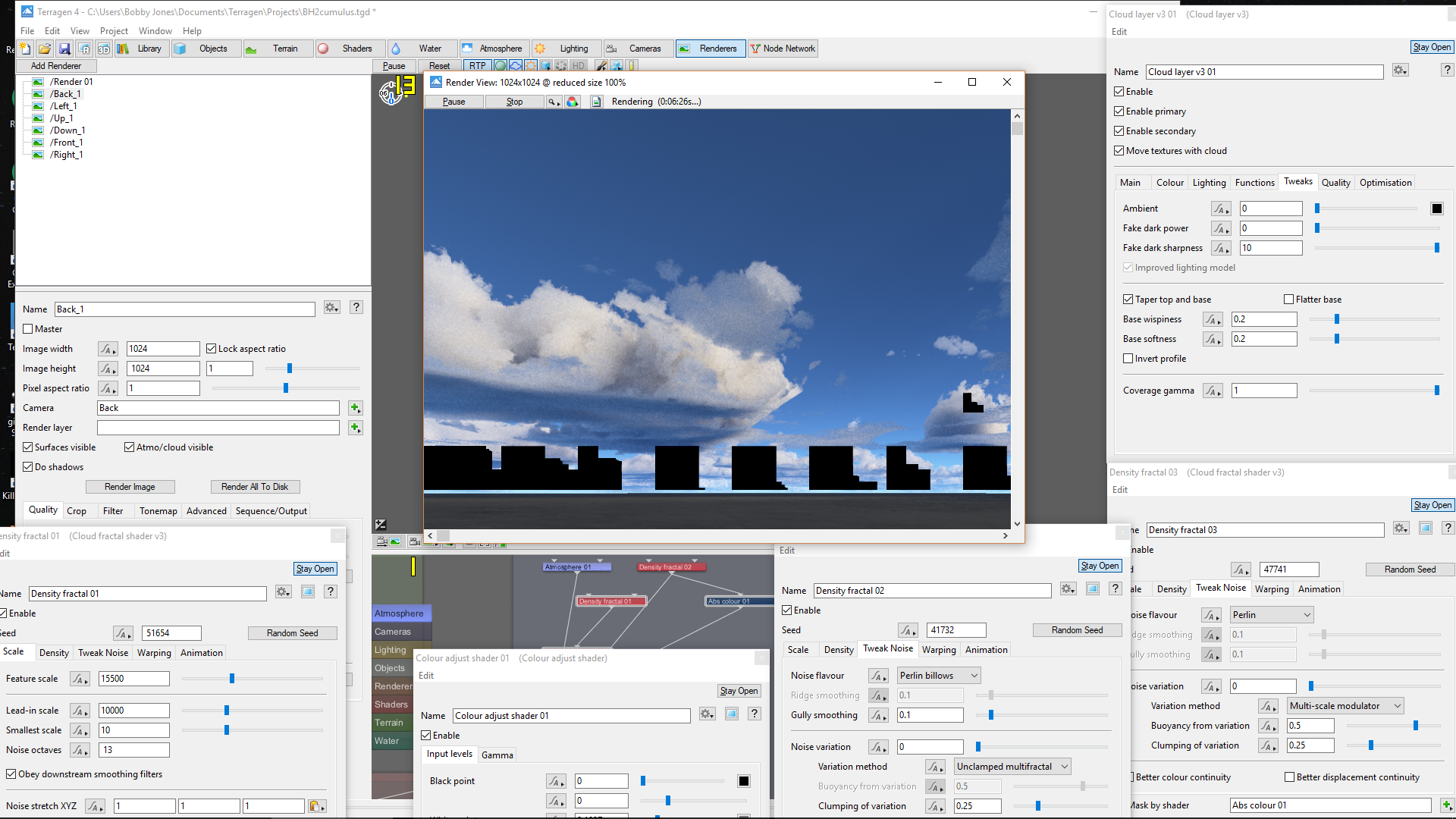Open the Perlin billows noise flavour dropdown
Image resolution: width=1456 pixels, height=819 pixels.
[939, 676]
